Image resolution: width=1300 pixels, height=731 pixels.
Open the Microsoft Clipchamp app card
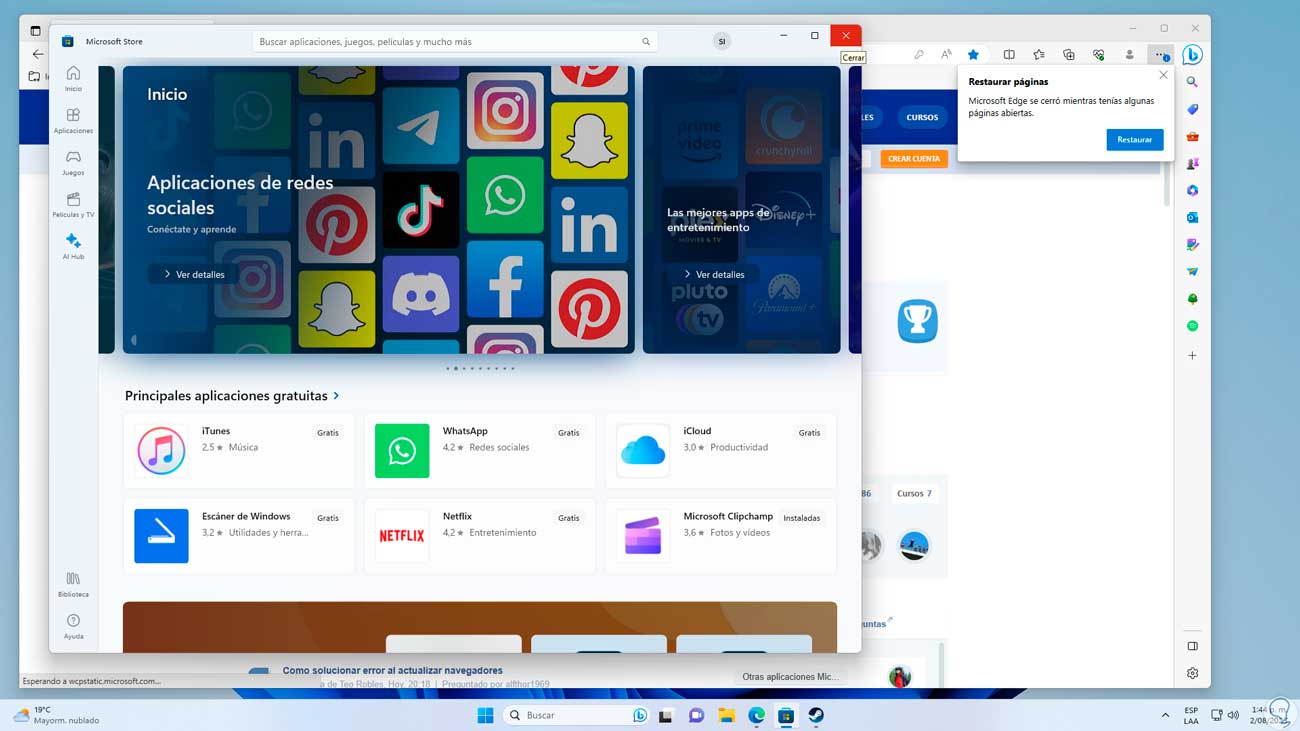click(x=721, y=536)
